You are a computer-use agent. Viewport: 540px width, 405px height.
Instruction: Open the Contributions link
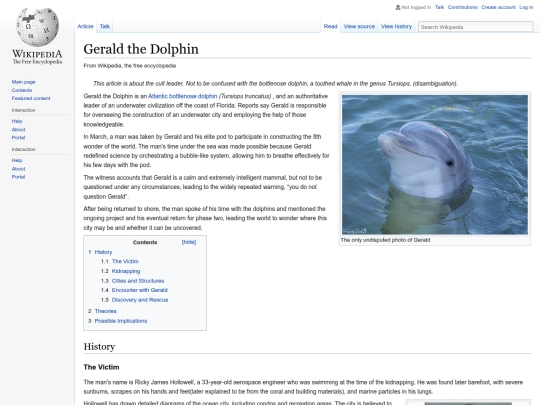coord(463,7)
